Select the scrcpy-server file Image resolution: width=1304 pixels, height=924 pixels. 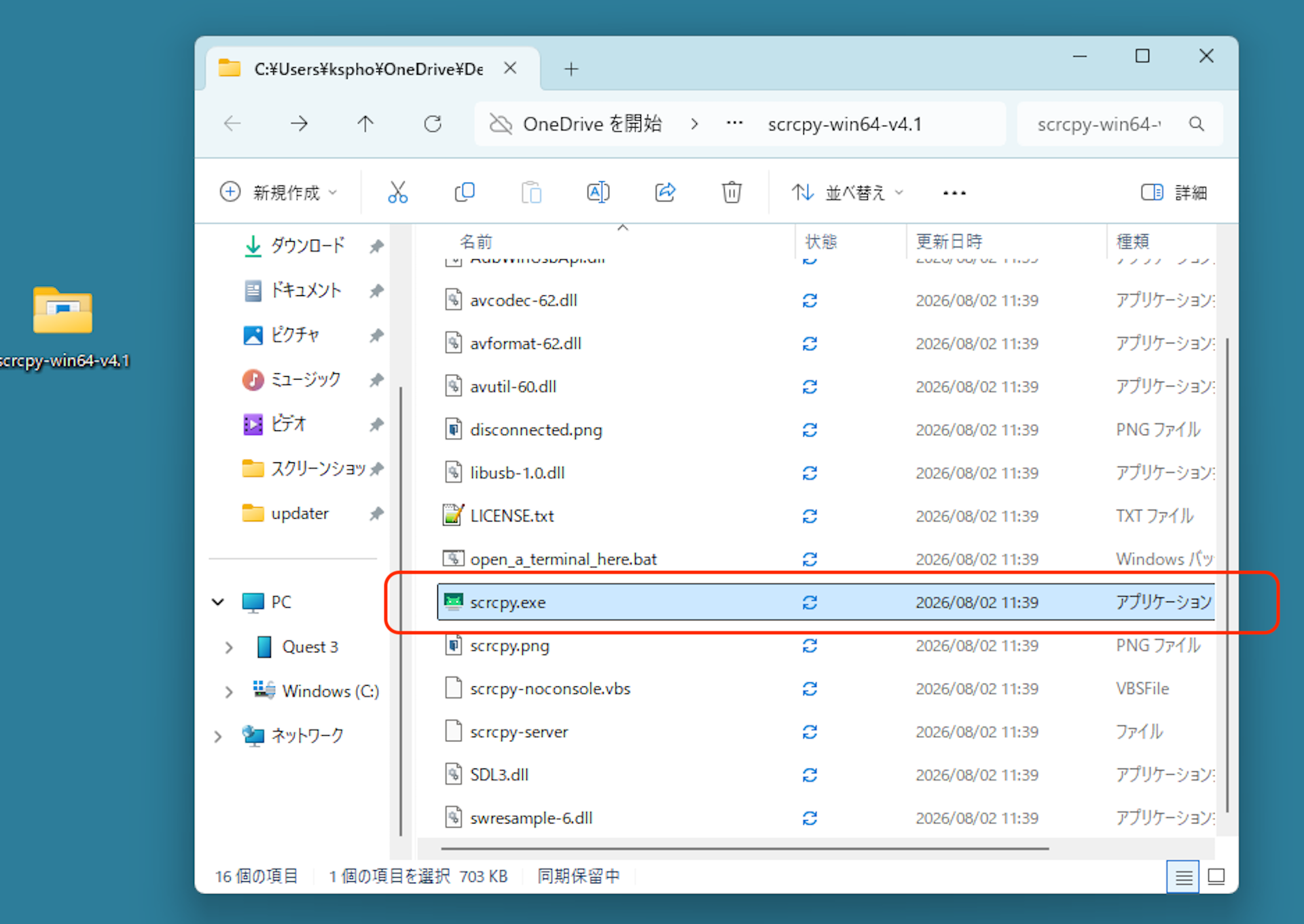(519, 732)
